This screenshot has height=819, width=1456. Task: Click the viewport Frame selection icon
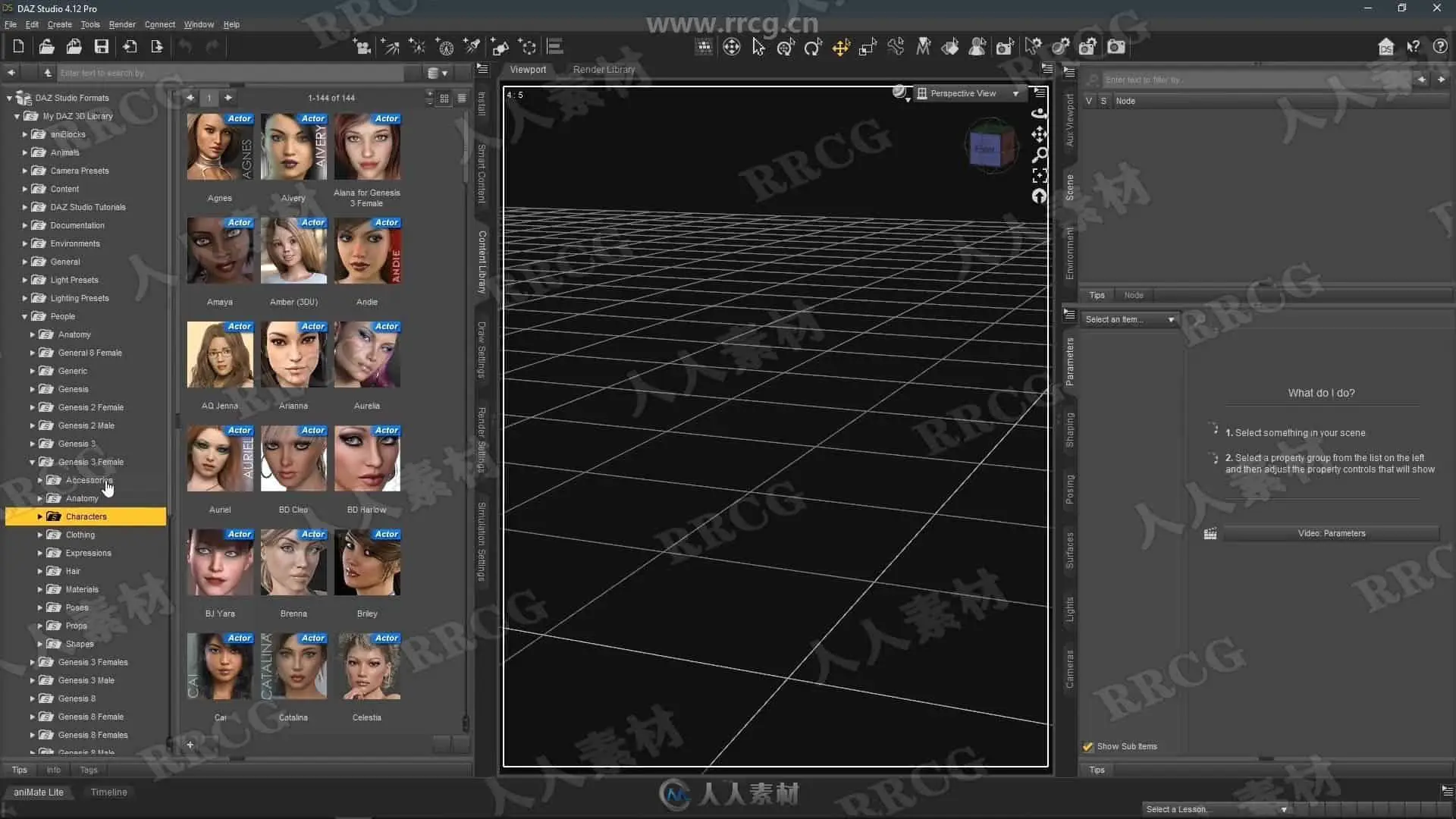point(1040,176)
